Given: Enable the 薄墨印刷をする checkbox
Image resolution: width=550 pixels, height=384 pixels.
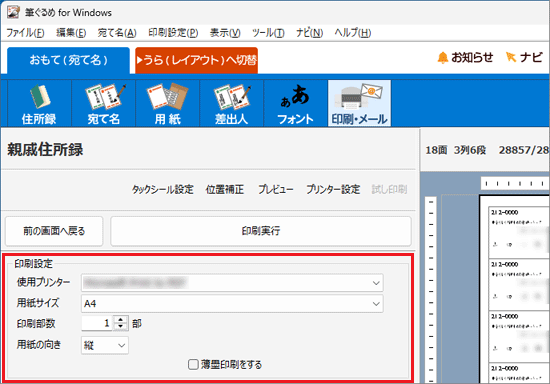Looking at the screenshot, I should point(193,364).
